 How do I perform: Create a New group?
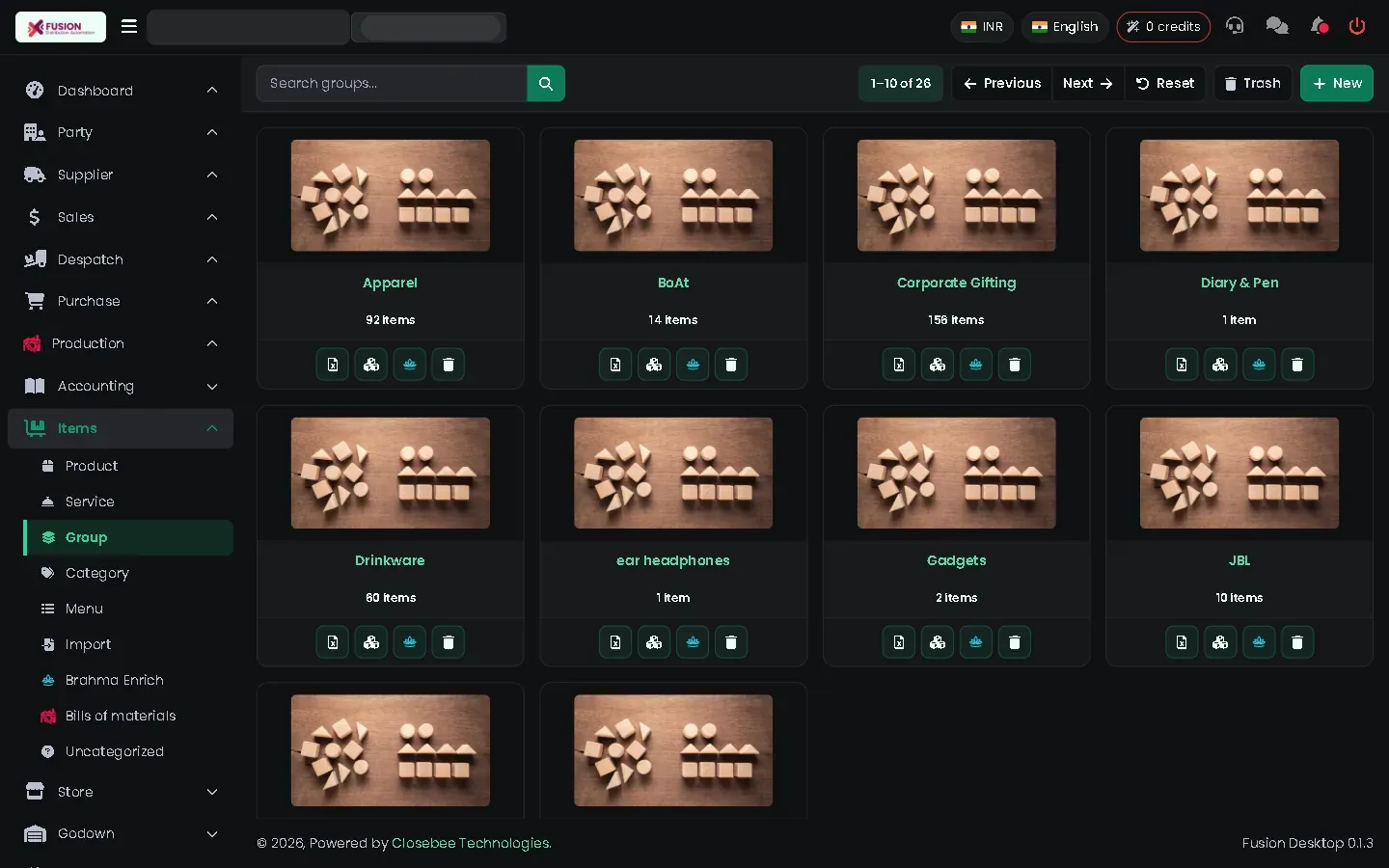click(1337, 84)
